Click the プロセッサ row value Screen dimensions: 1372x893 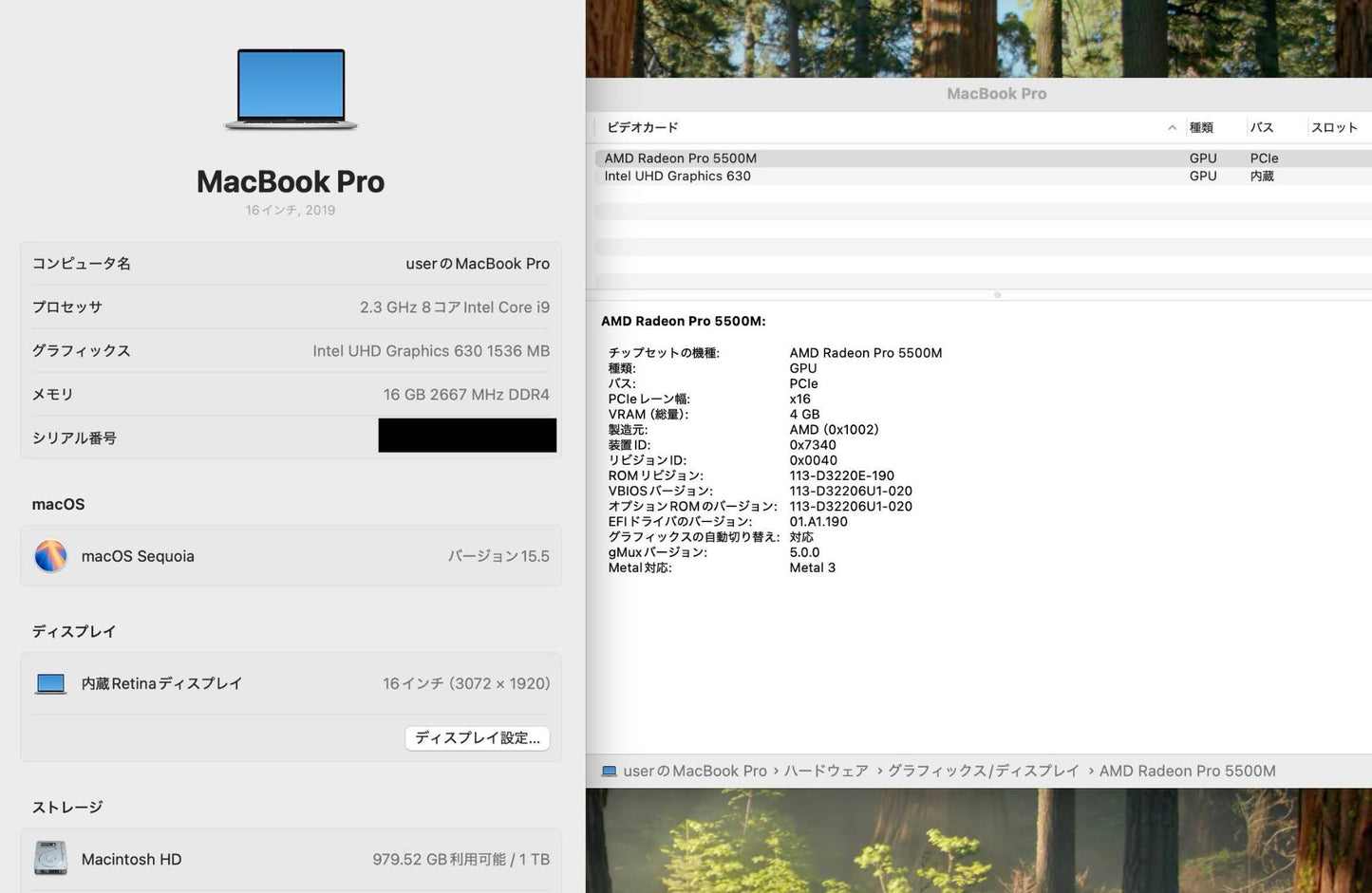coord(455,307)
